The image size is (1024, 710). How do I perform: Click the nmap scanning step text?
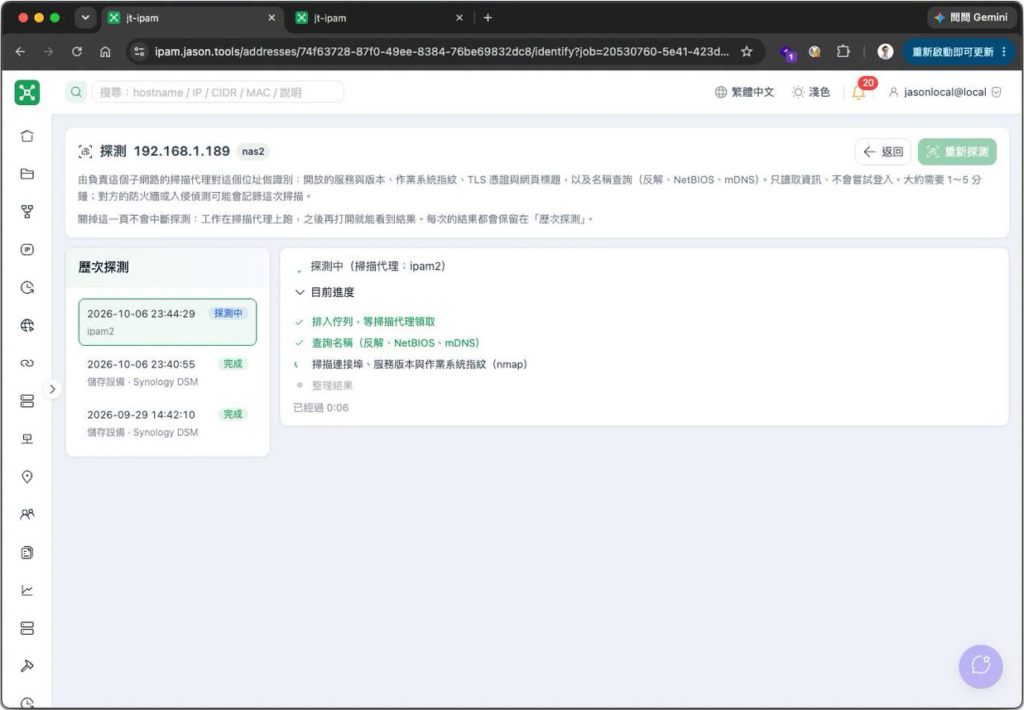pyautogui.click(x=419, y=364)
